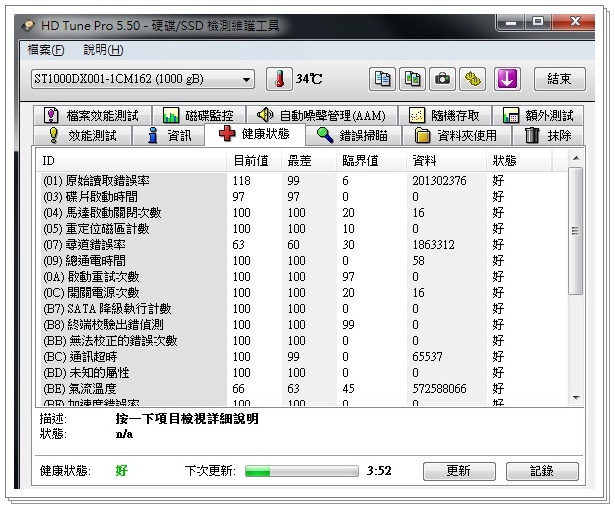The height and width of the screenshot is (509, 615).
Task: Switch to the 效能測試 tab
Action: point(82,136)
